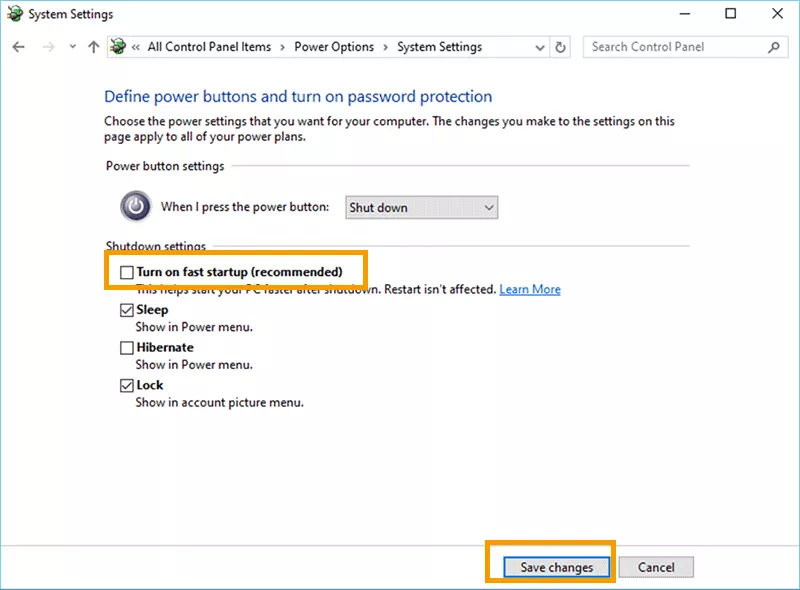Click System Settings title bar icon
The image size is (800, 590).
tap(15, 14)
